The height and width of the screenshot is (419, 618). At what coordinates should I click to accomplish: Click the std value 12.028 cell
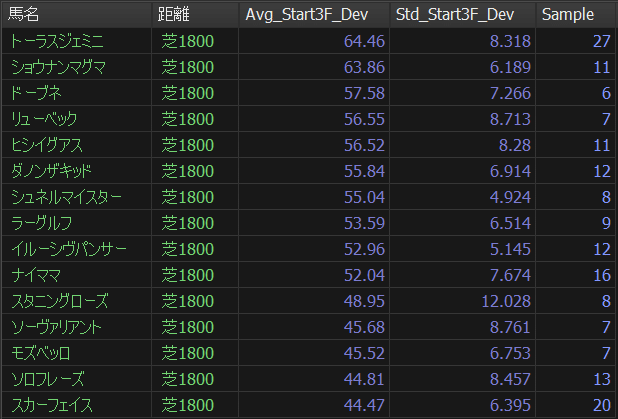point(462,301)
